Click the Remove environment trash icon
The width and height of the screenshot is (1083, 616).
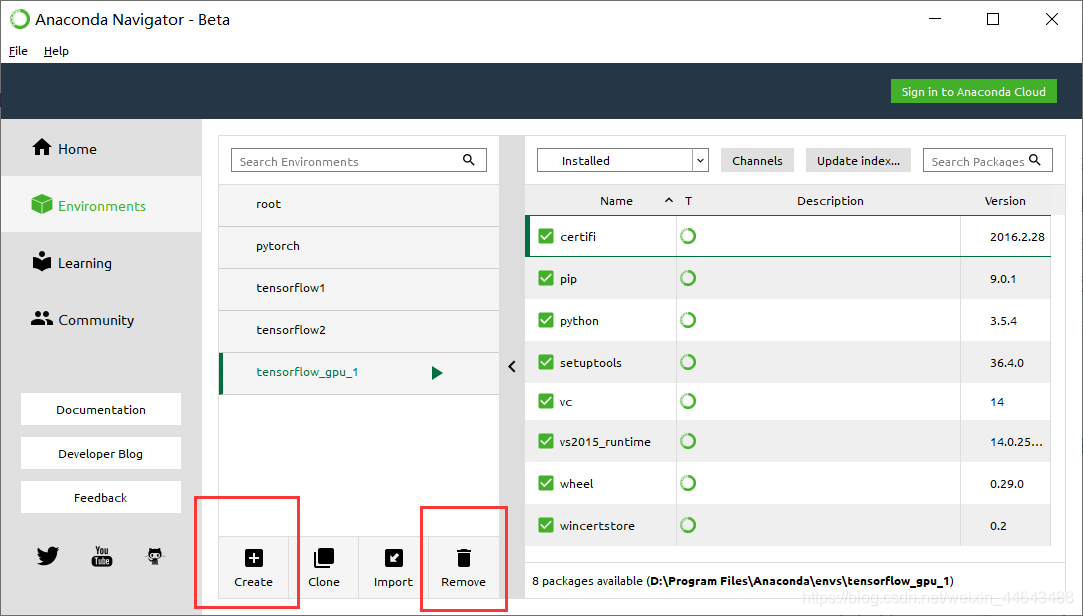point(463,557)
